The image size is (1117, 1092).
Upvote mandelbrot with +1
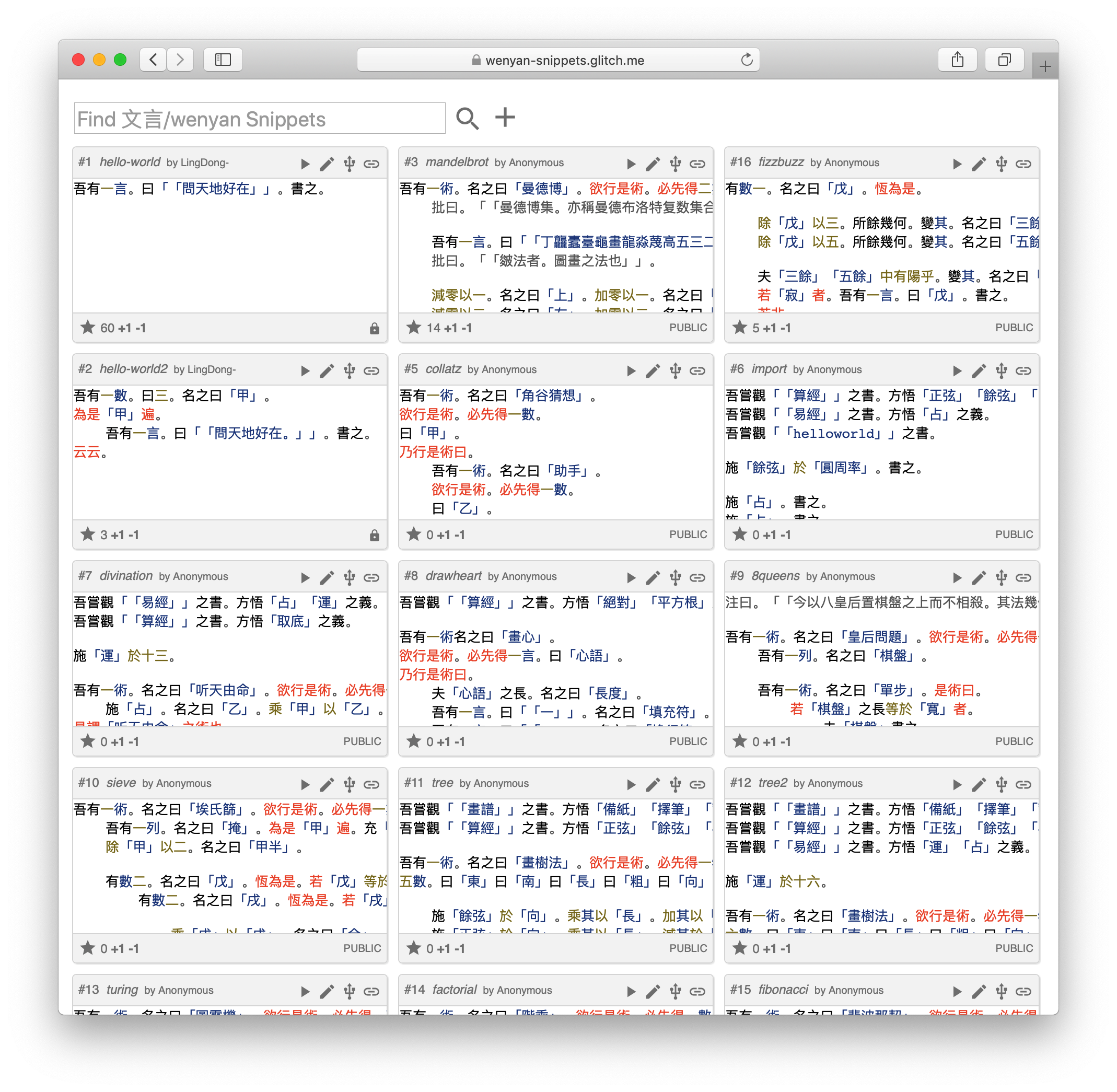coord(451,329)
